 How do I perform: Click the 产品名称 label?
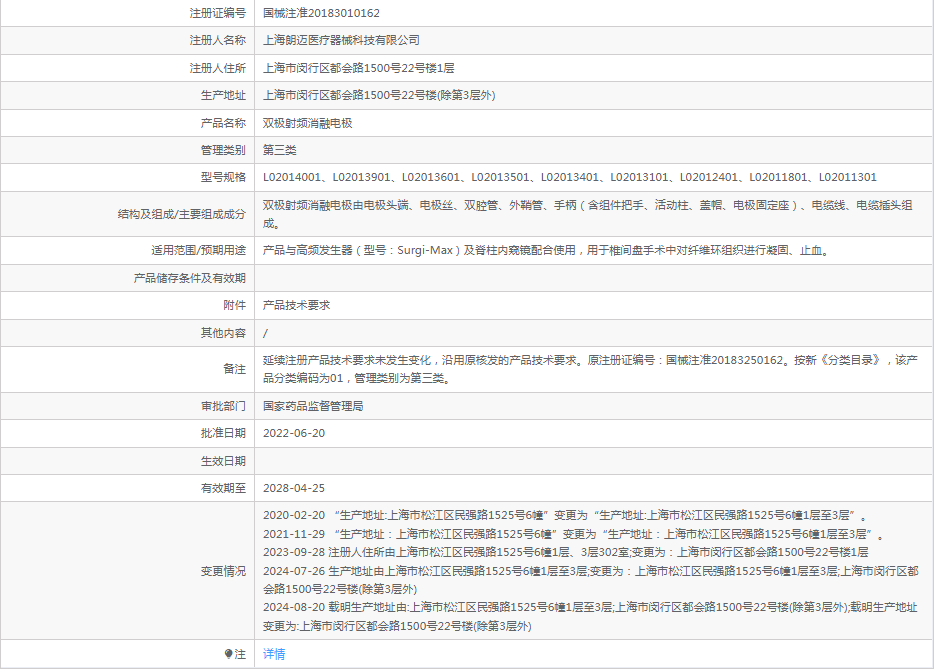click(223, 123)
